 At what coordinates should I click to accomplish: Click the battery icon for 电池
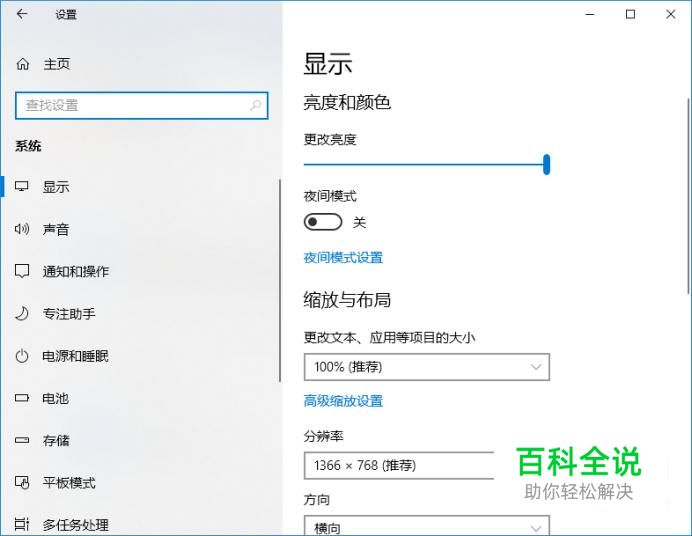[x=22, y=398]
